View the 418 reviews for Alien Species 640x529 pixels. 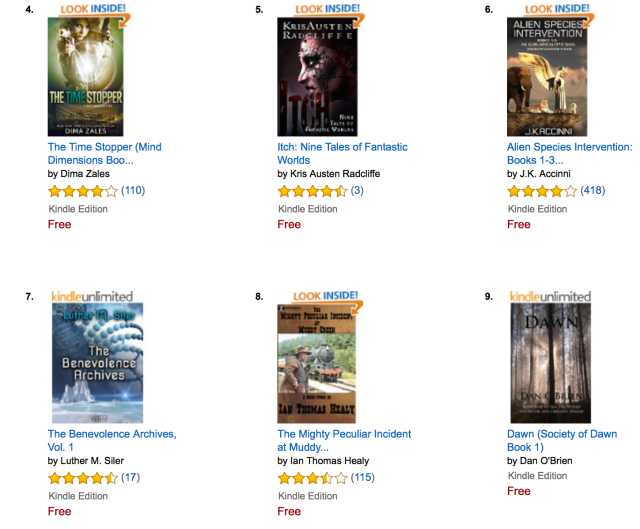coord(593,191)
